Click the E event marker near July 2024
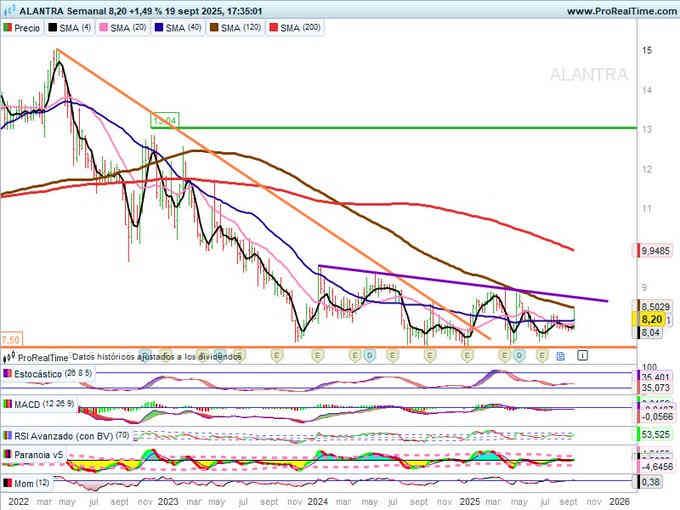Image resolution: width=680 pixels, height=510 pixels. click(393, 356)
